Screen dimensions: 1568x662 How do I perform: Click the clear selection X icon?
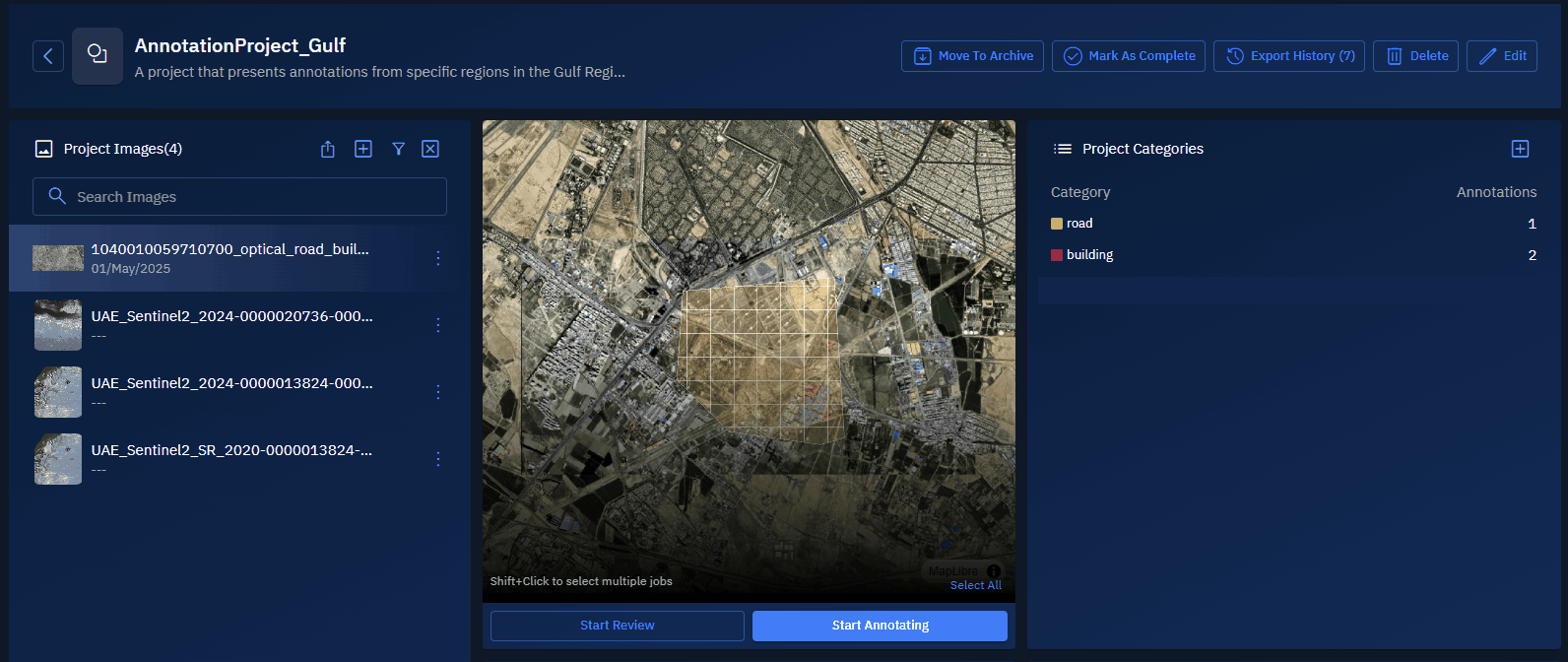tap(430, 149)
